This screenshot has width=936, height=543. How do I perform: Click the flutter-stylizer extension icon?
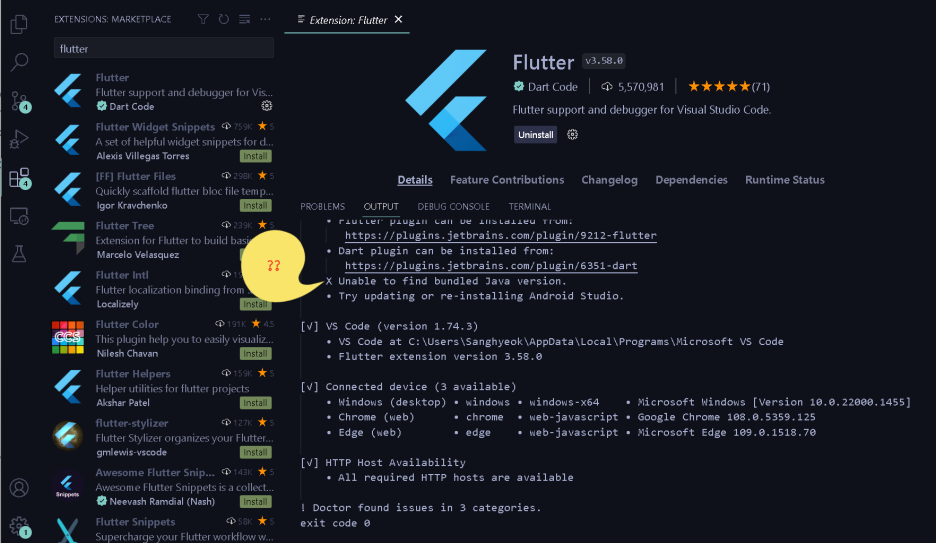pos(68,436)
